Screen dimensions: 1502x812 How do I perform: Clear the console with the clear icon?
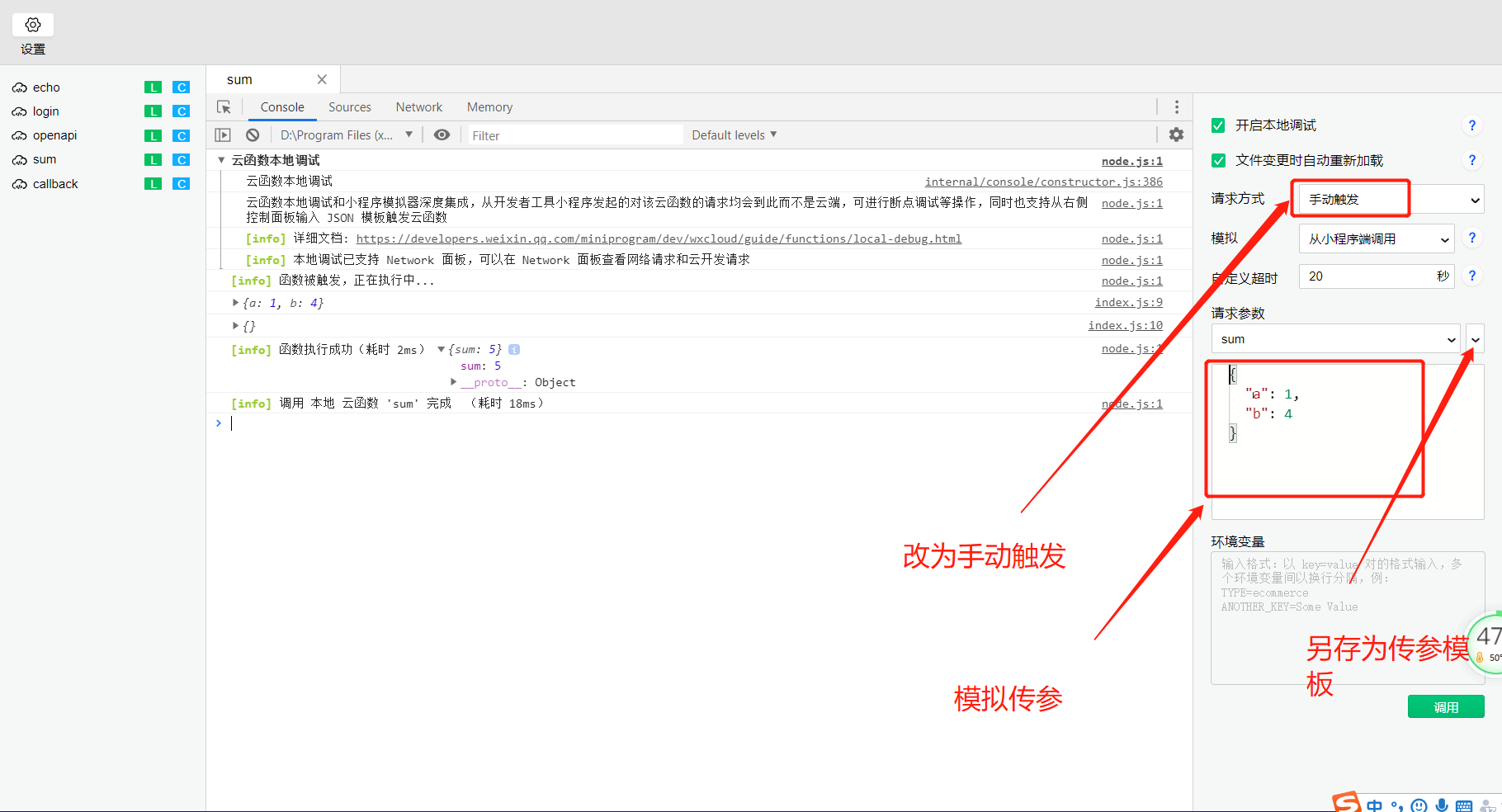tap(253, 135)
